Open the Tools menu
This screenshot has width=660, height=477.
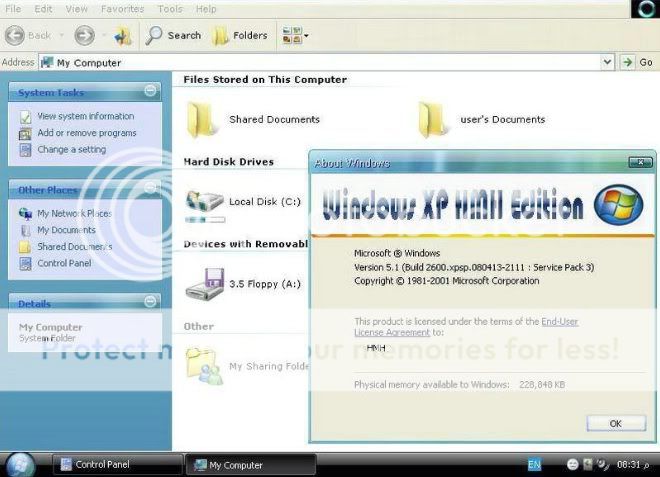[170, 9]
